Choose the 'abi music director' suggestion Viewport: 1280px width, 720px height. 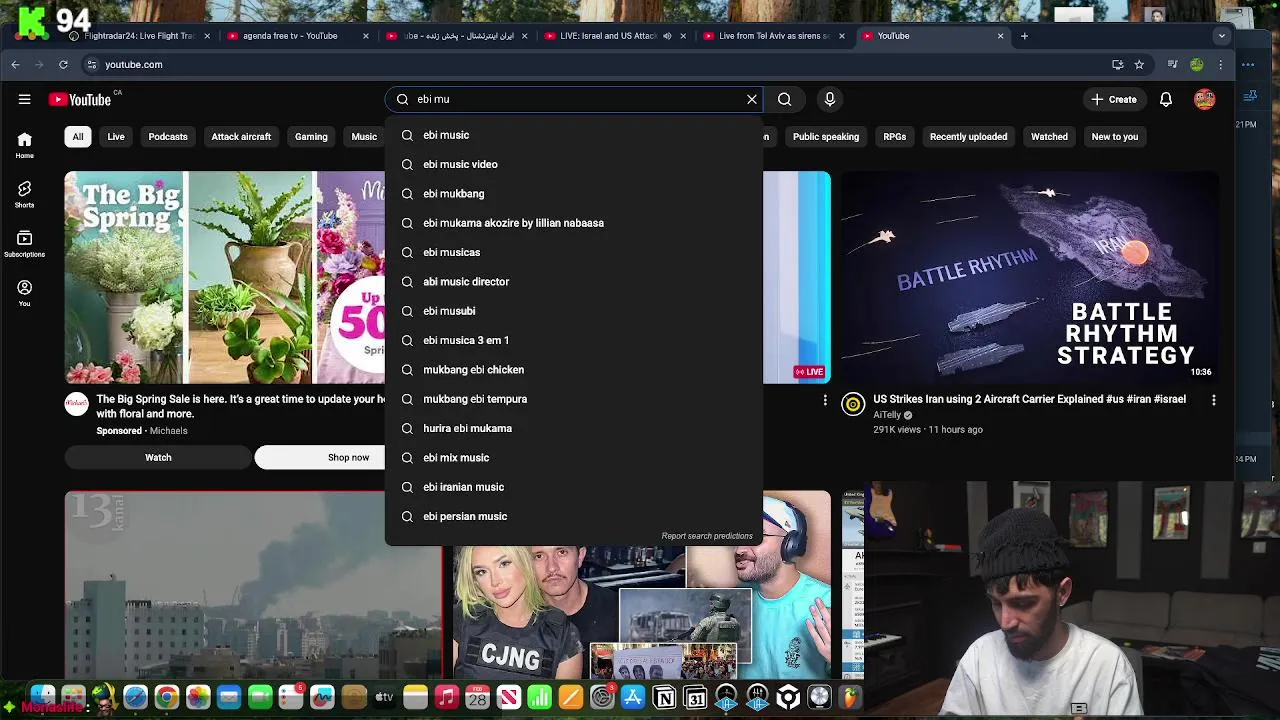pos(574,281)
